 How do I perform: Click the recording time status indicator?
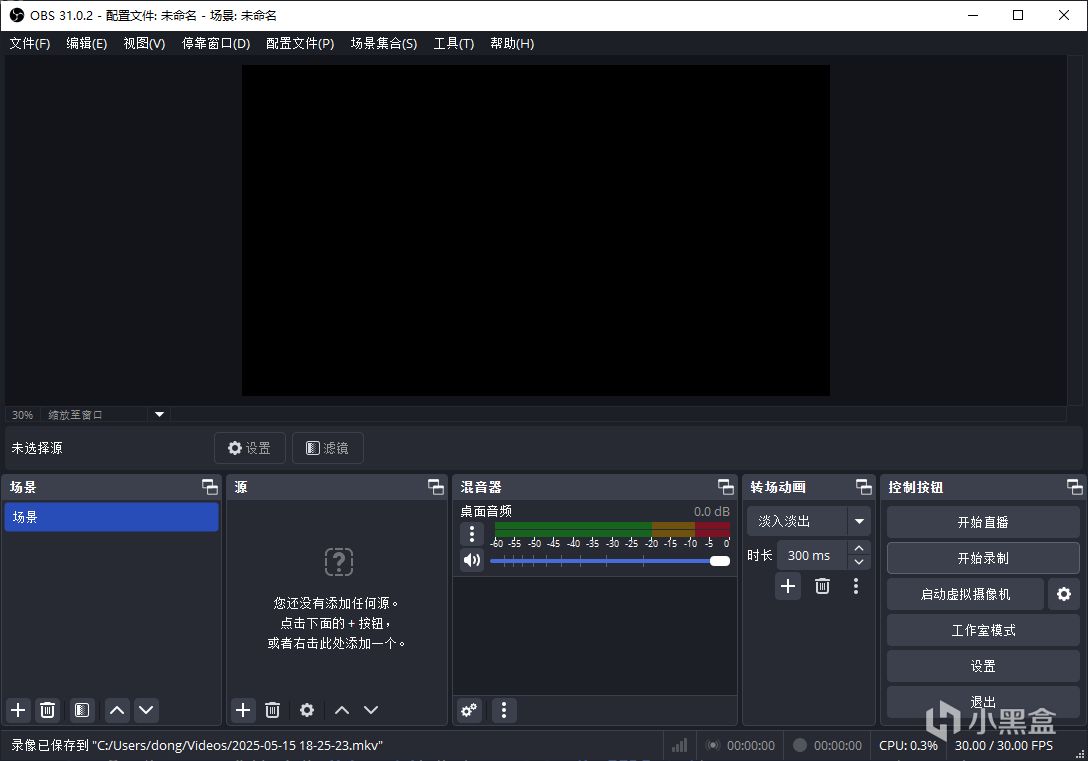pyautogui.click(x=828, y=745)
